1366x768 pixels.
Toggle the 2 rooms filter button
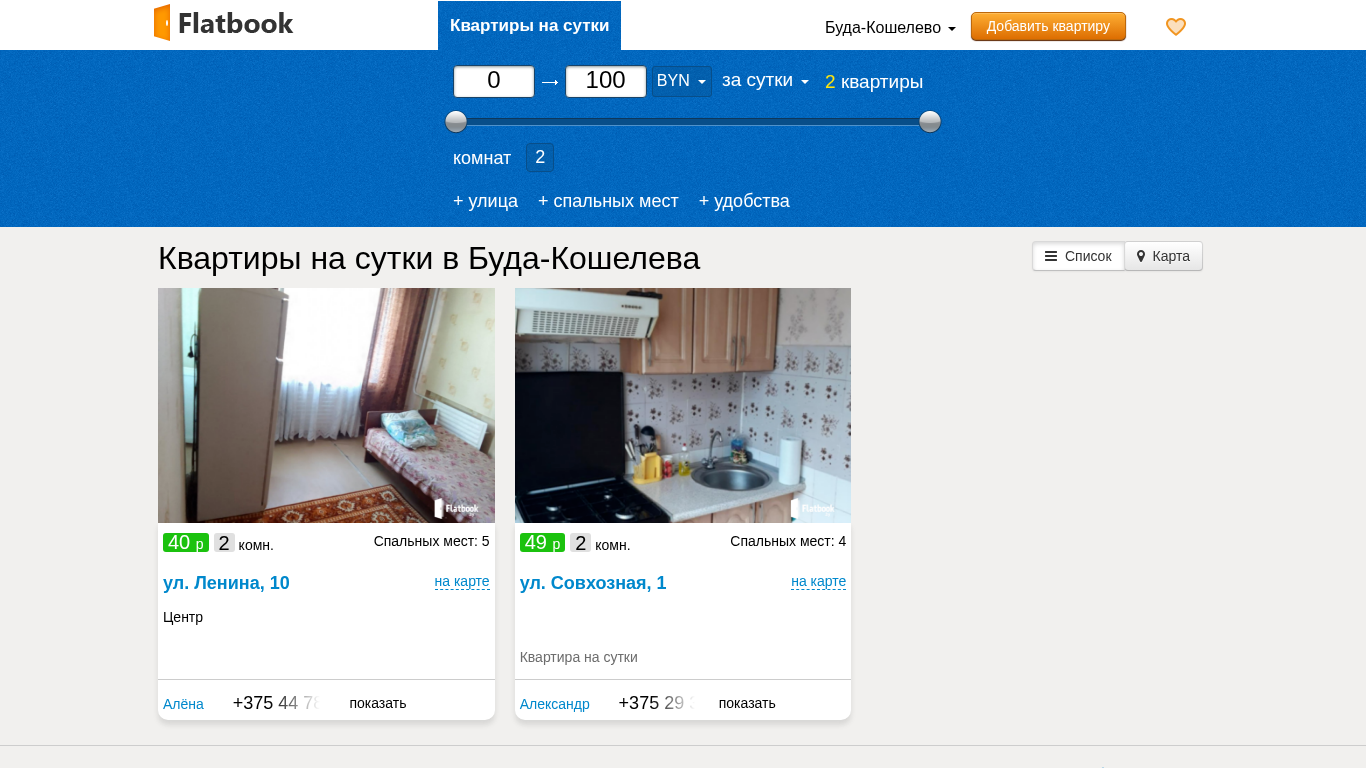click(540, 157)
